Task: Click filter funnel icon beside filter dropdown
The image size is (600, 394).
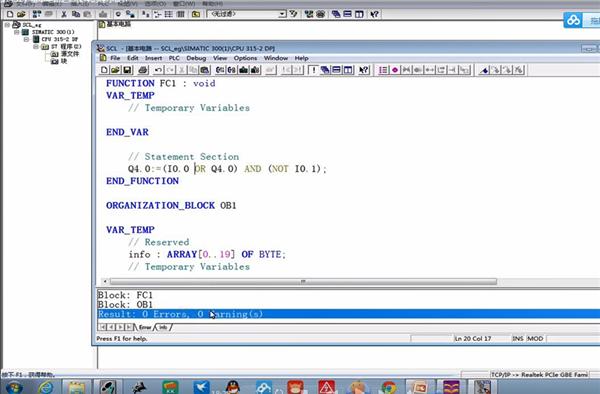Action: [293, 14]
